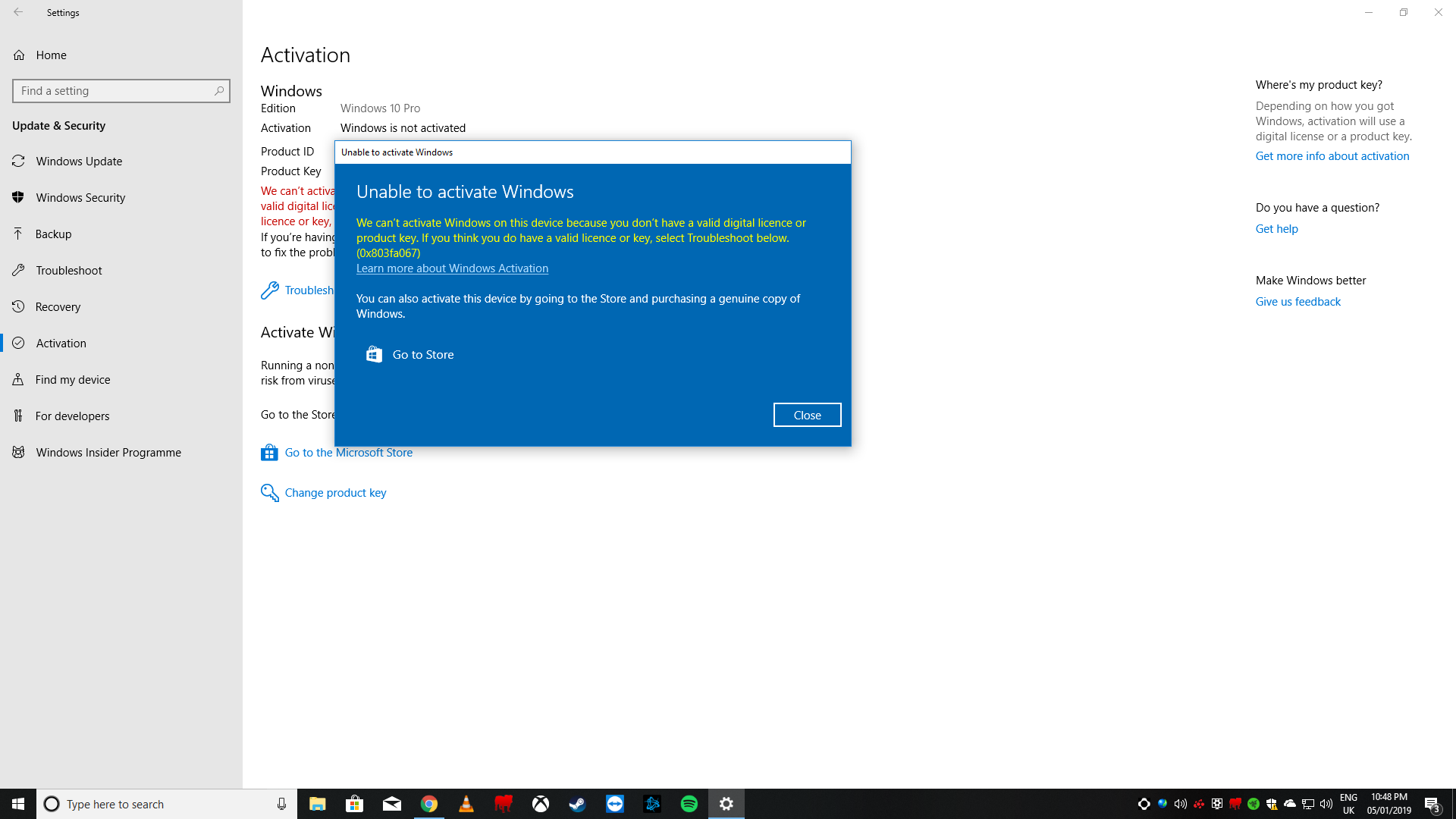Click the Find a setting search box
The image size is (1456, 819).
[x=121, y=91]
